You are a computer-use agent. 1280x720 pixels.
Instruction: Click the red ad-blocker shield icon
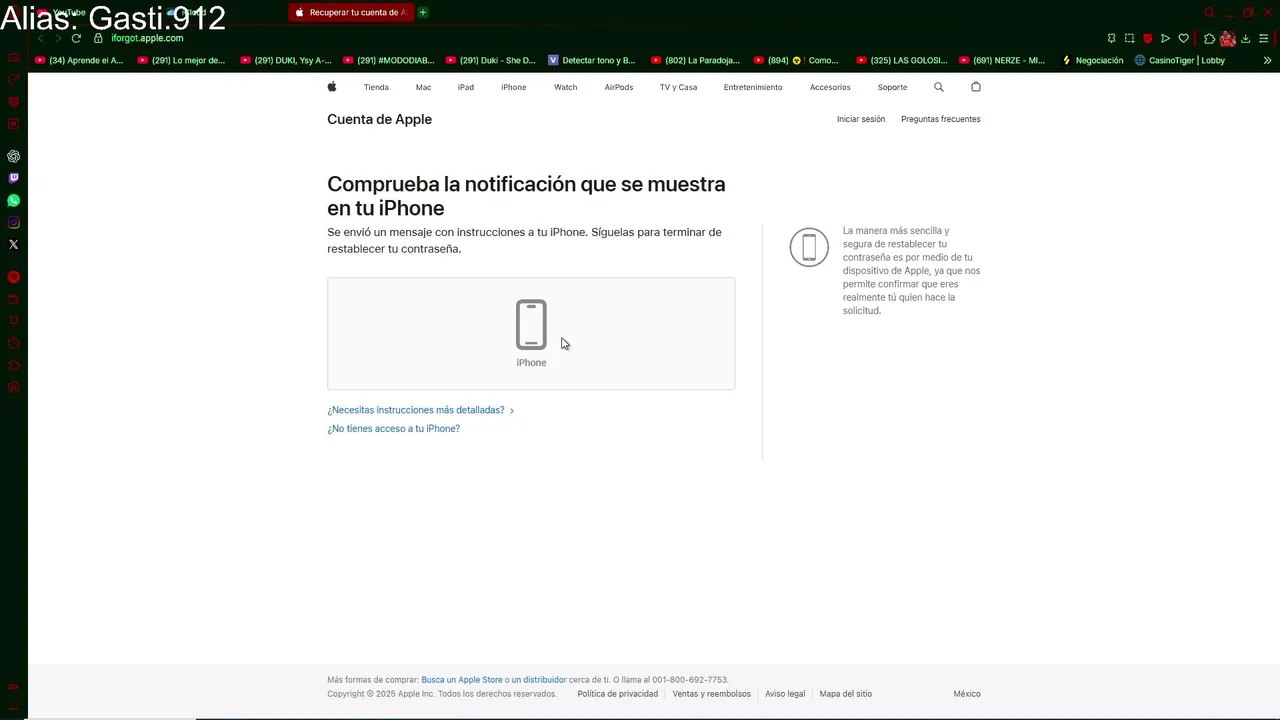click(1148, 38)
